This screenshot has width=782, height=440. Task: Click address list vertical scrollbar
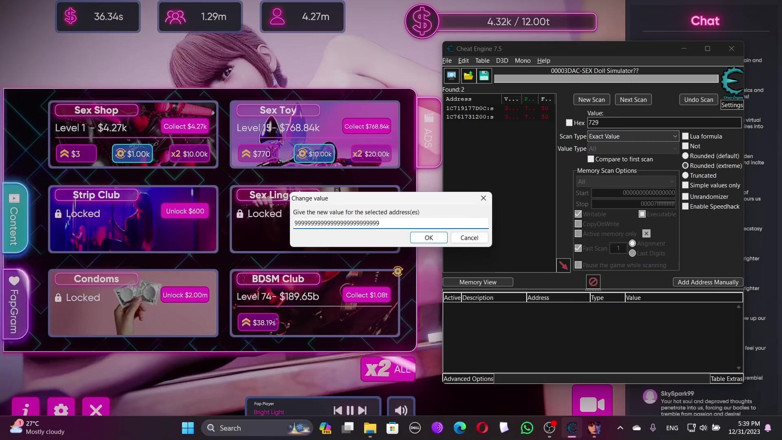click(739, 337)
